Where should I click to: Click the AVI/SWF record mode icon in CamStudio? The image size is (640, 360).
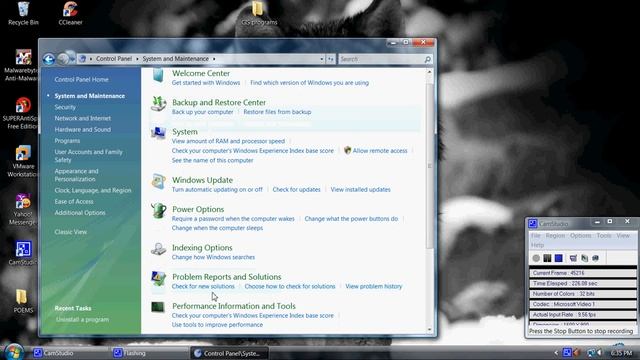[x=584, y=258]
